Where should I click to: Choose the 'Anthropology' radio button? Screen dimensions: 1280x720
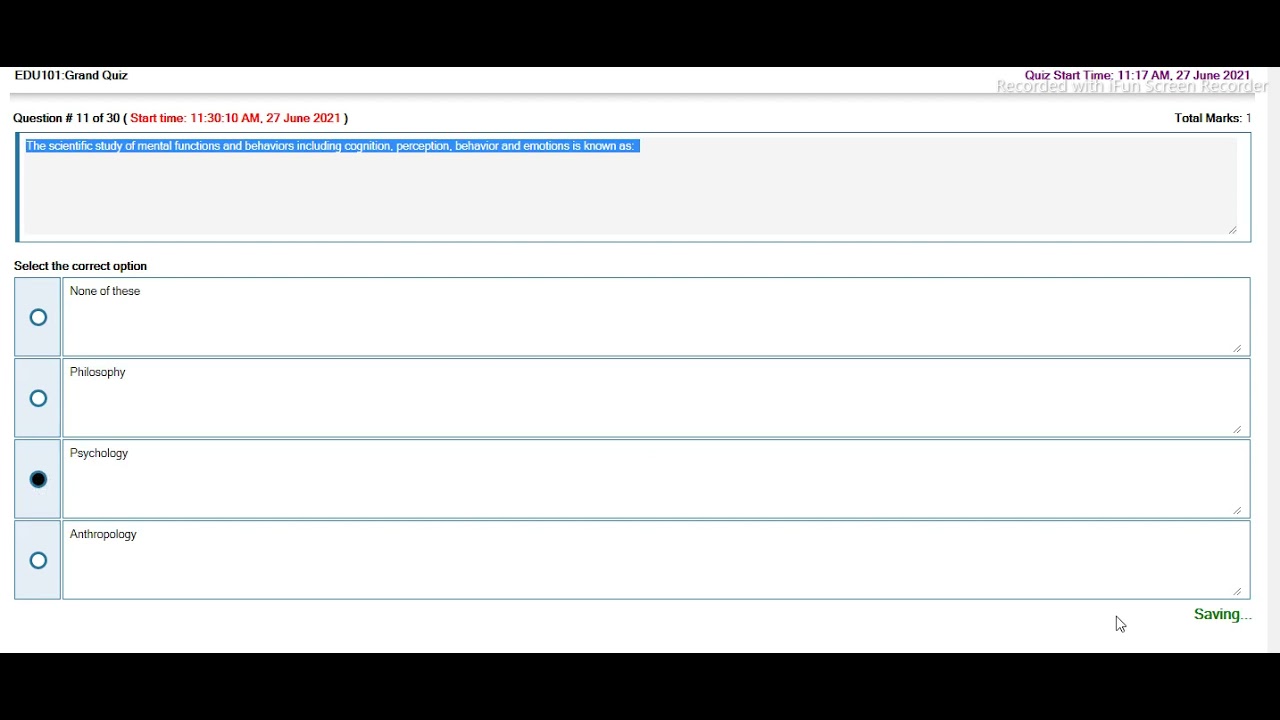click(x=38, y=560)
